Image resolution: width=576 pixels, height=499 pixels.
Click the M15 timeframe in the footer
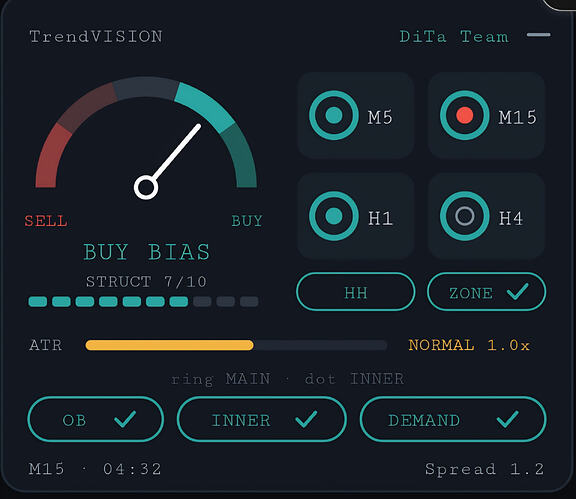tap(47, 469)
